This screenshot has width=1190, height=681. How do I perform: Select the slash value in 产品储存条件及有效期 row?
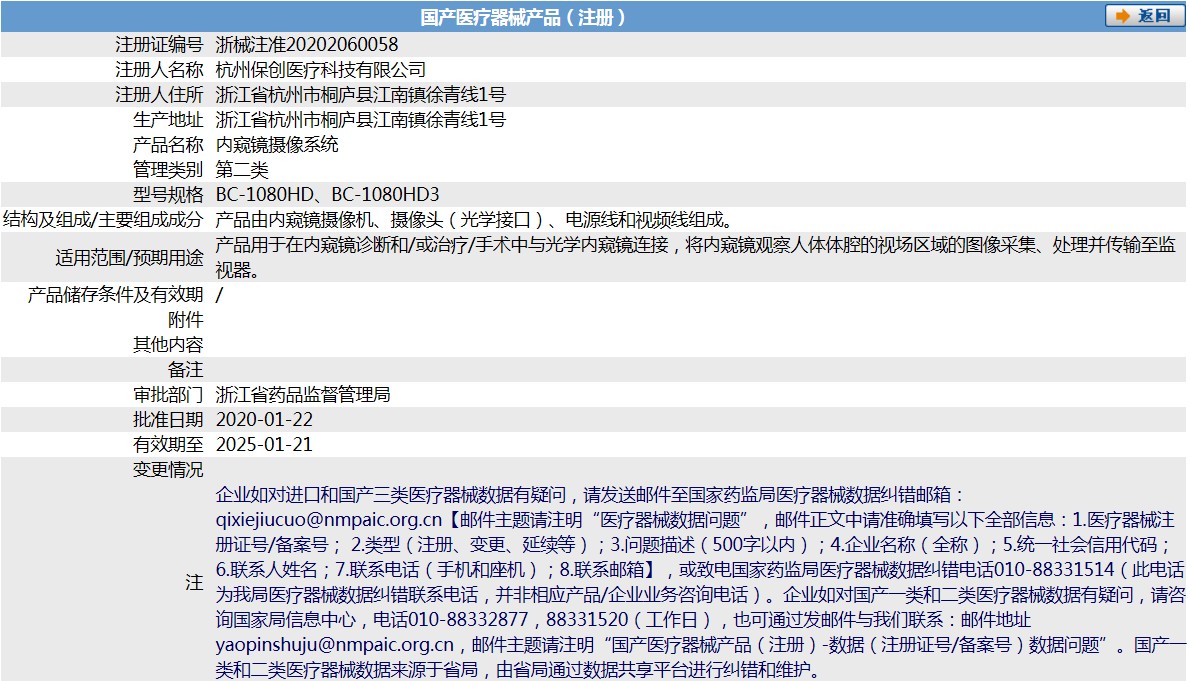pos(219,295)
